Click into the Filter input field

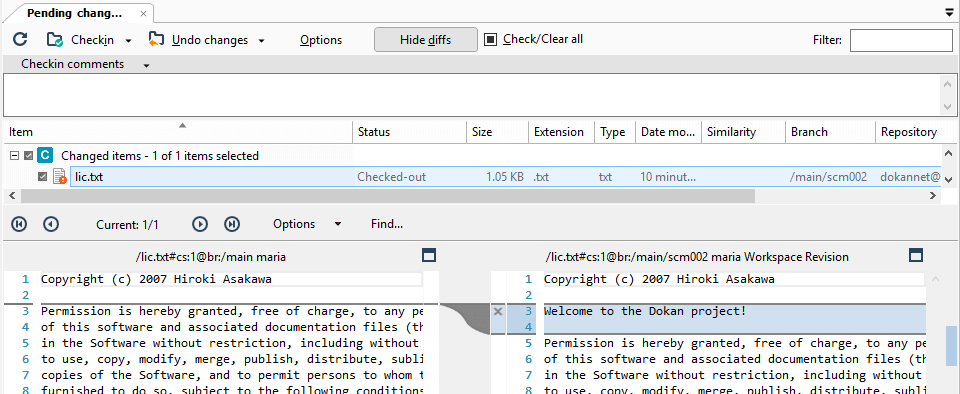point(901,40)
